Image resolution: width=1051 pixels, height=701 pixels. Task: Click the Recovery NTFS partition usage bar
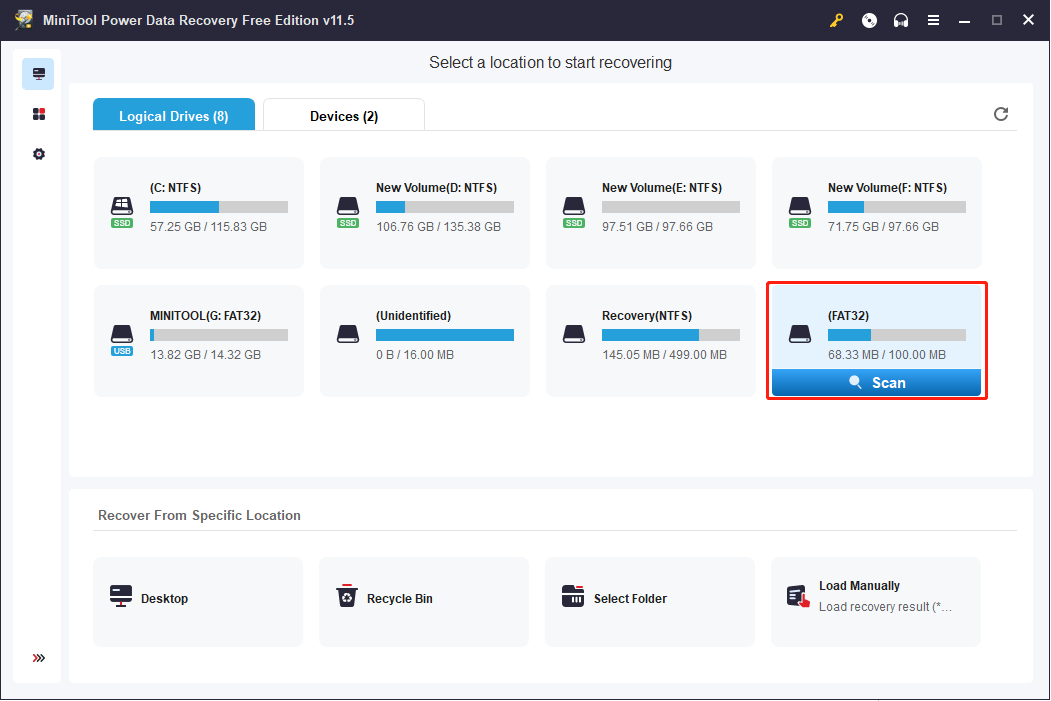pyautogui.click(x=670, y=335)
